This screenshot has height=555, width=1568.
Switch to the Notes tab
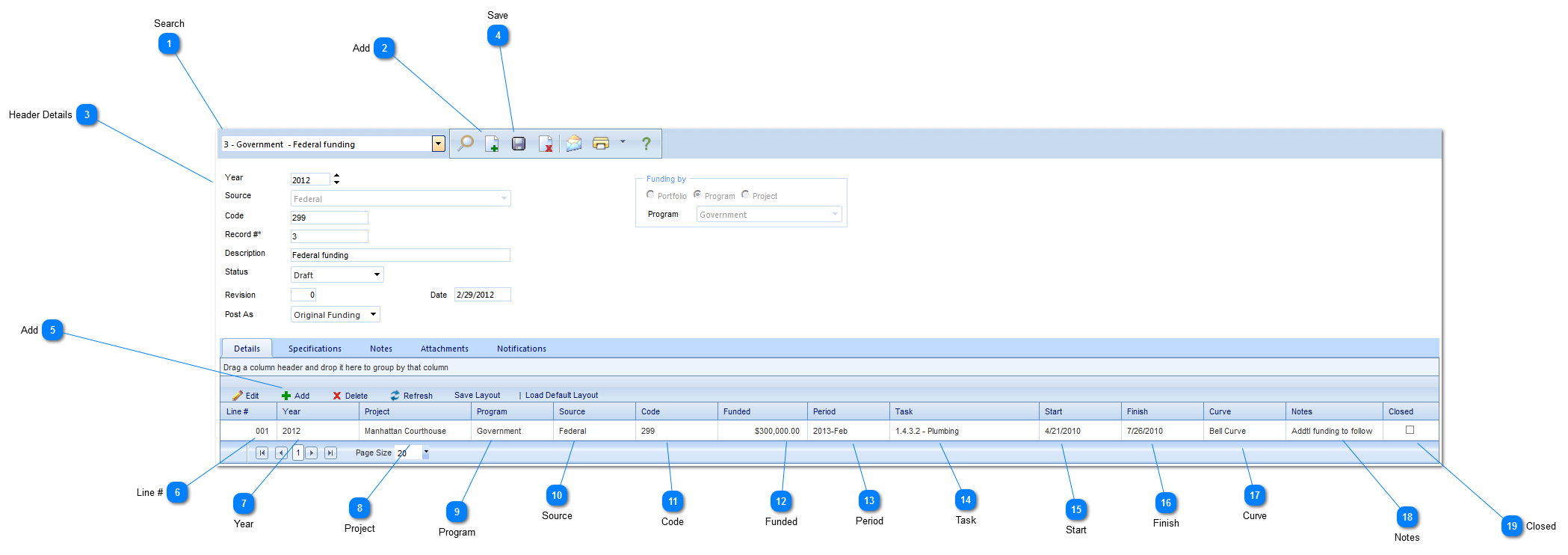pyautogui.click(x=381, y=349)
